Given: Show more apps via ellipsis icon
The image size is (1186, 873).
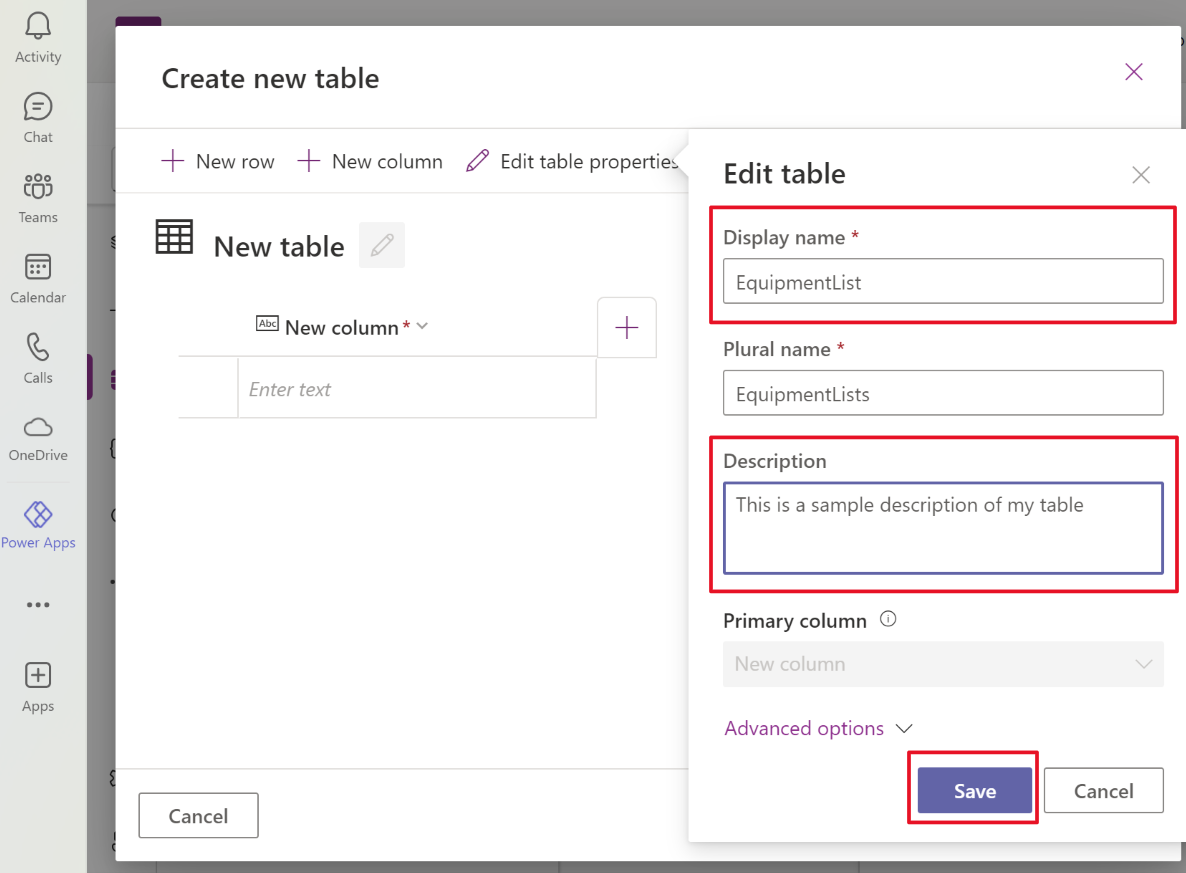Looking at the screenshot, I should [x=38, y=605].
